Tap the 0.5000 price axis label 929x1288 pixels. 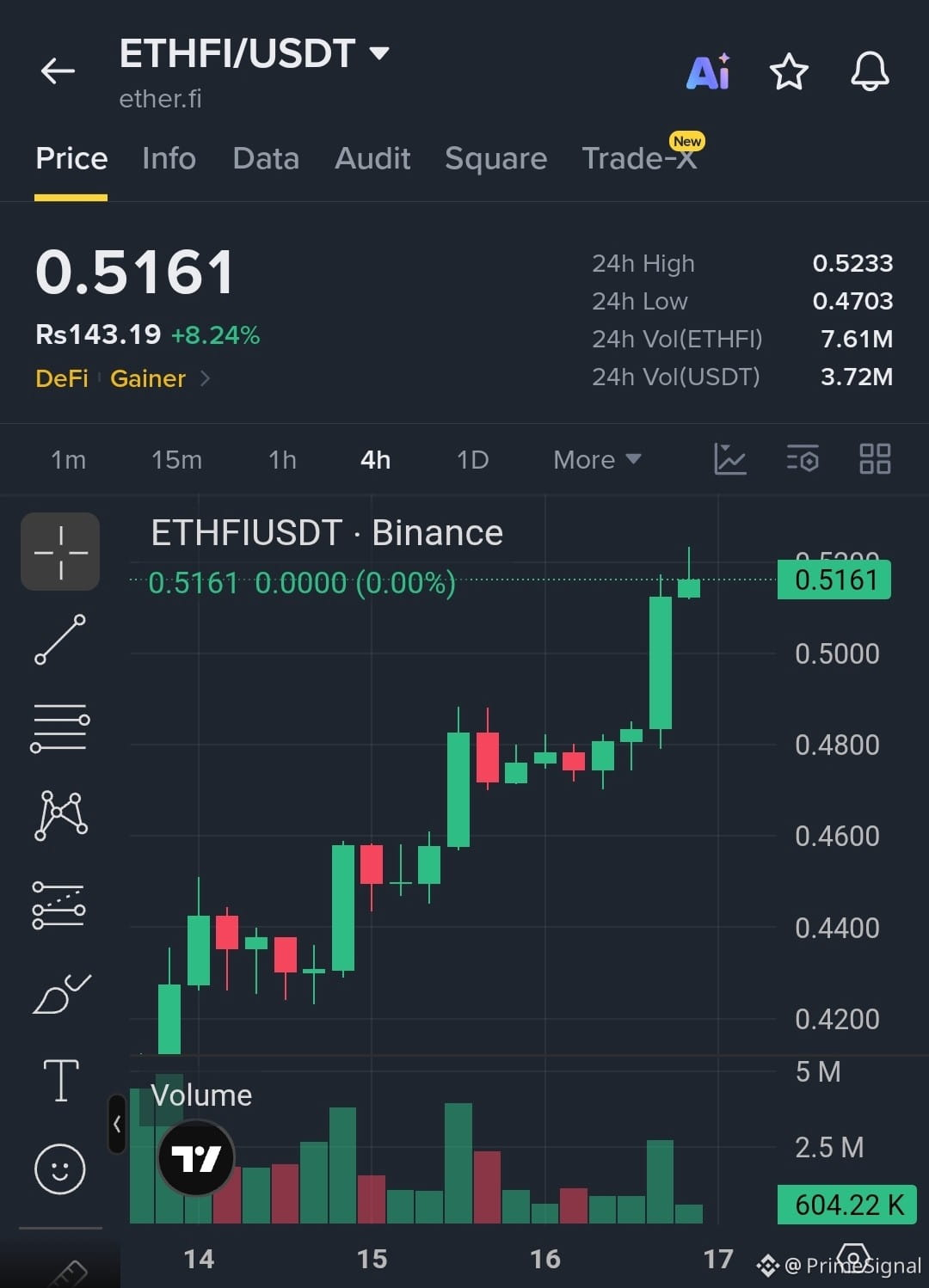point(837,653)
